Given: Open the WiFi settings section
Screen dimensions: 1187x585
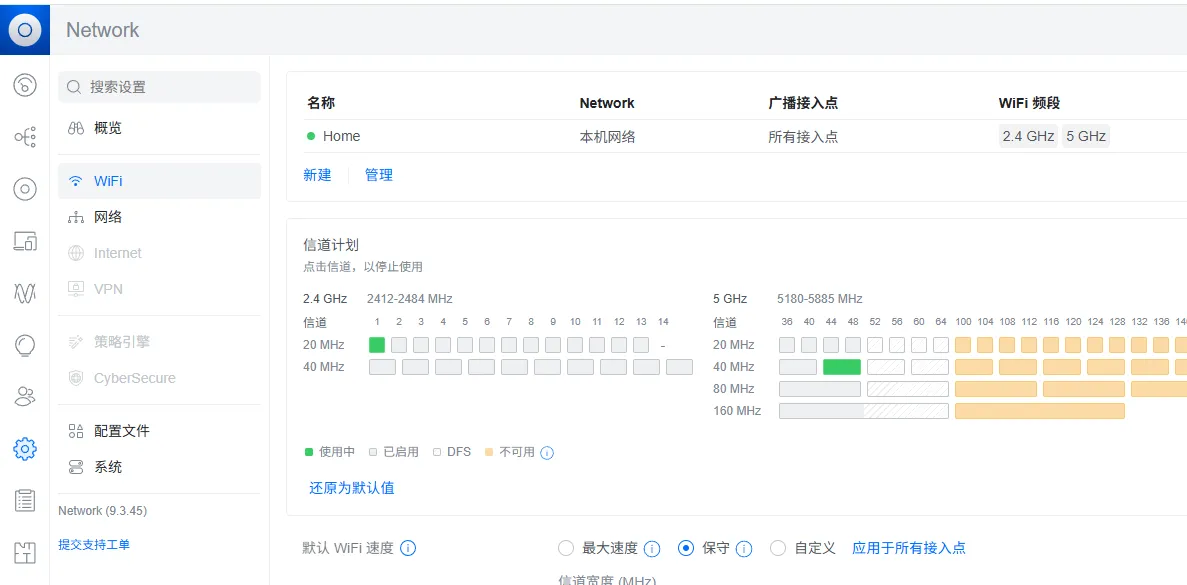Looking at the screenshot, I should pyautogui.click(x=159, y=181).
